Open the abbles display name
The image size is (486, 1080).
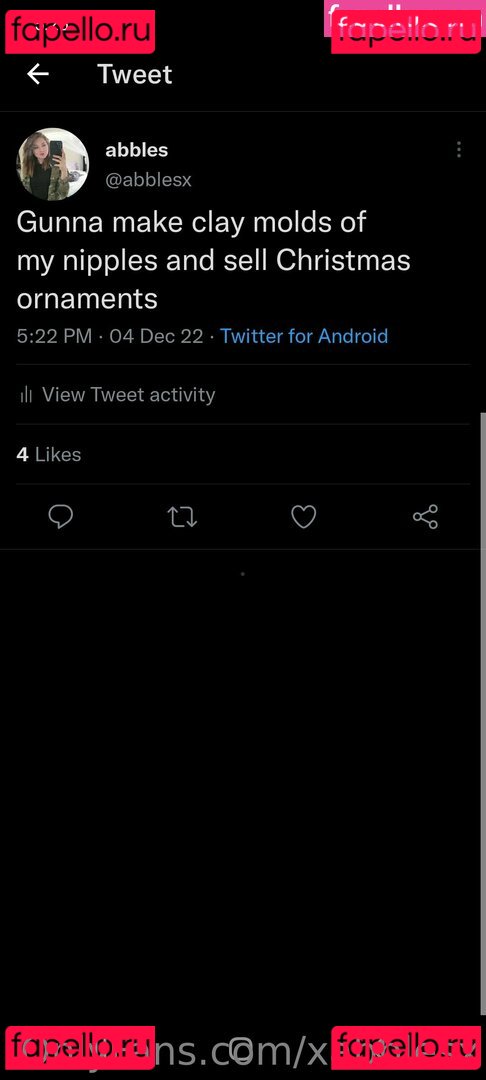(x=136, y=149)
